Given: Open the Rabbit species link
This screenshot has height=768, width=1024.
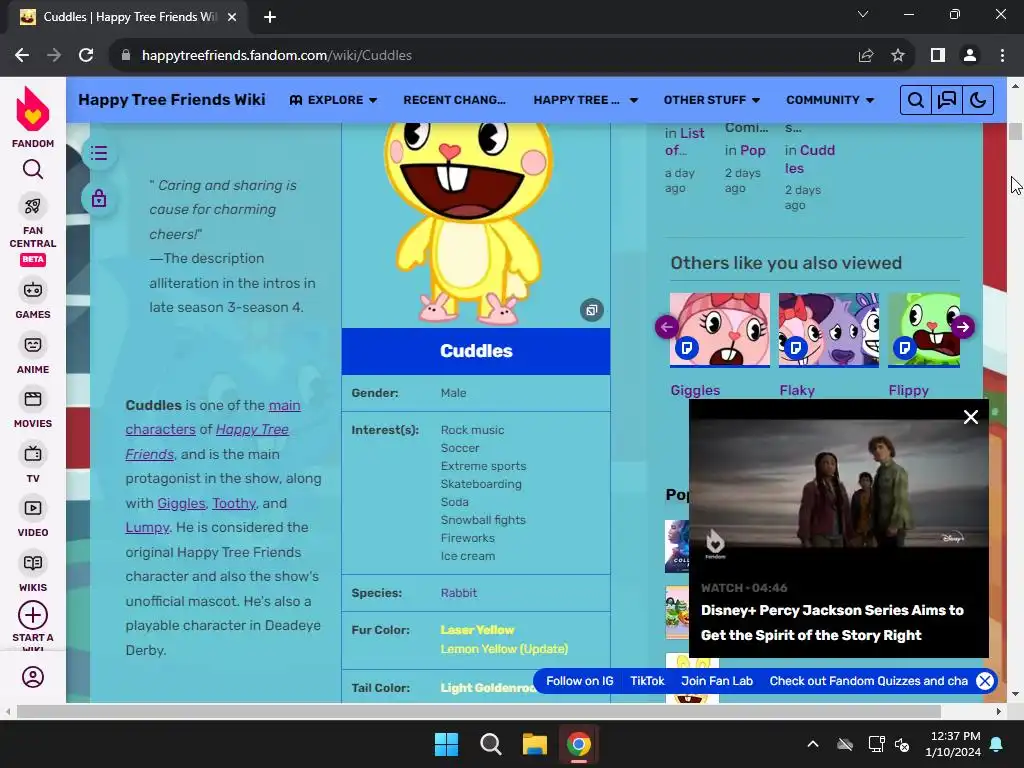Looking at the screenshot, I should coord(458,593).
